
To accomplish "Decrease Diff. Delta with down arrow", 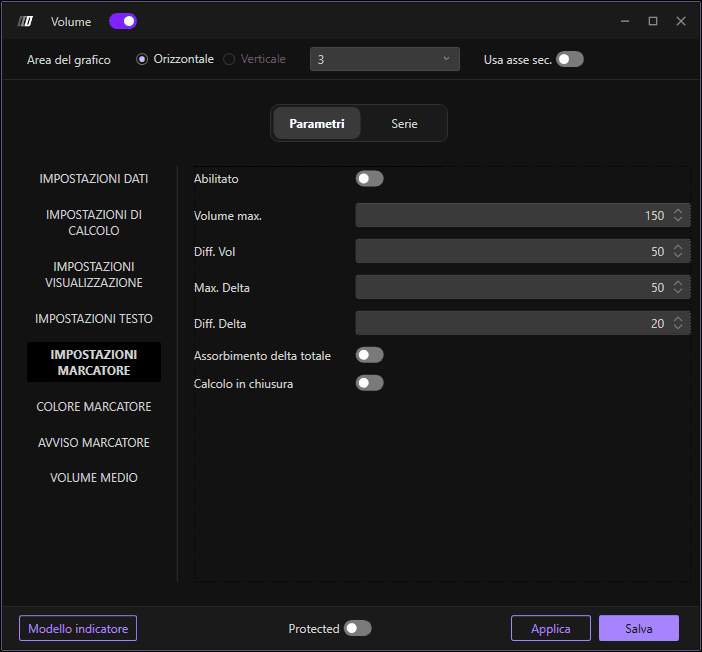I will tap(678, 327).
